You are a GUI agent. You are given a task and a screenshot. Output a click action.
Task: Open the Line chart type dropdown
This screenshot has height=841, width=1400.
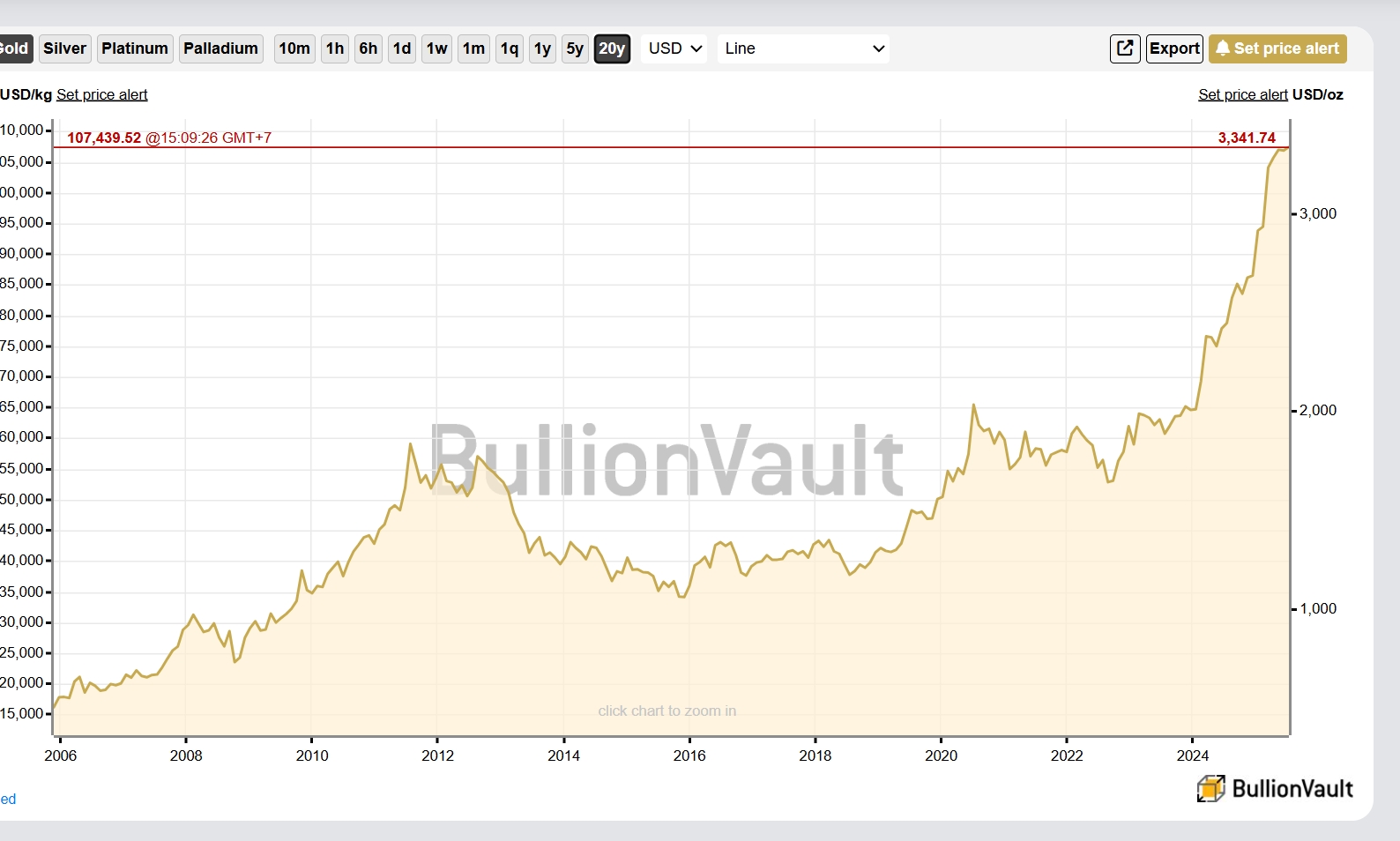pos(803,48)
